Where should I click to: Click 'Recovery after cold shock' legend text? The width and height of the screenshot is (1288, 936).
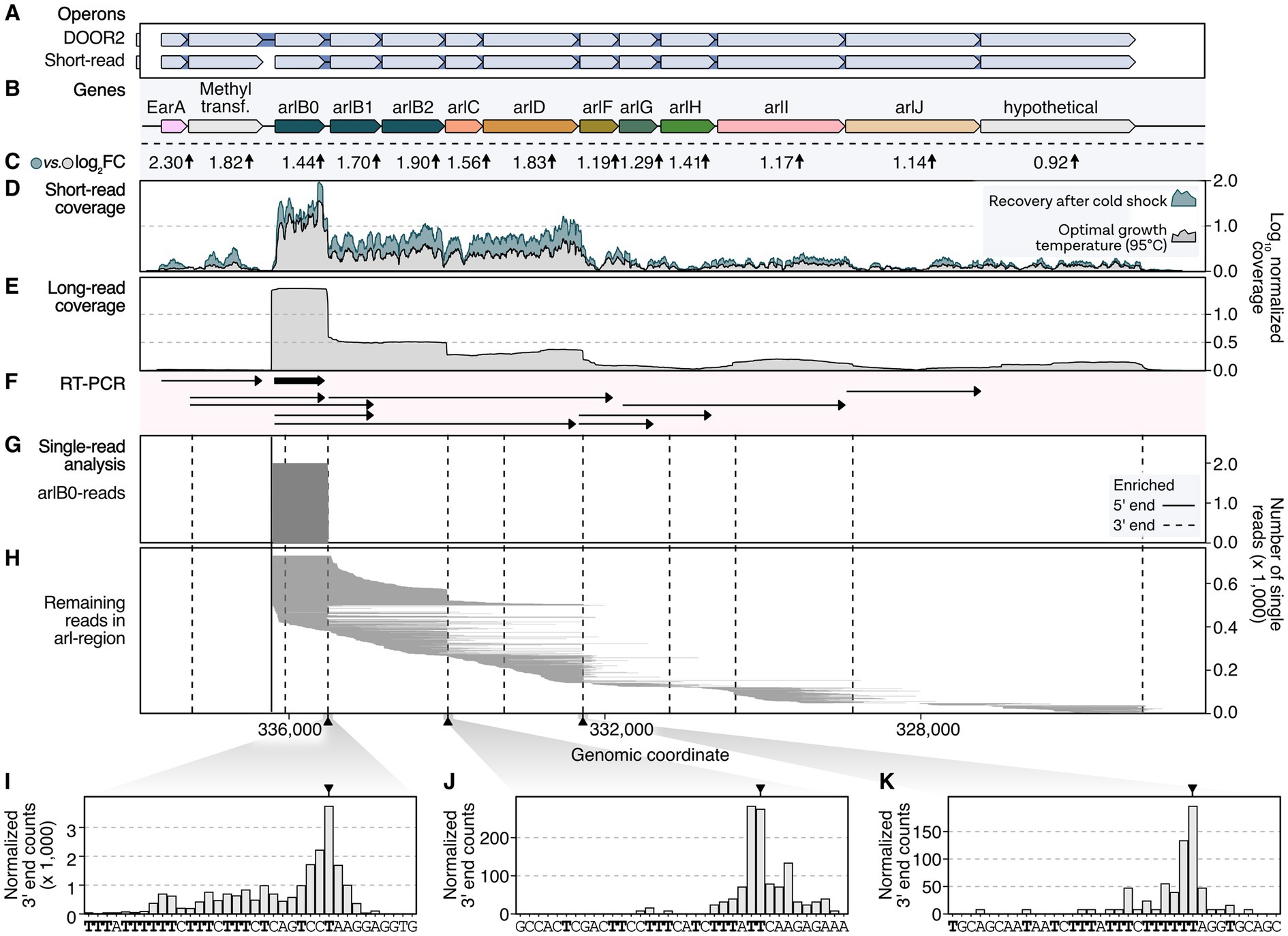1077,200
